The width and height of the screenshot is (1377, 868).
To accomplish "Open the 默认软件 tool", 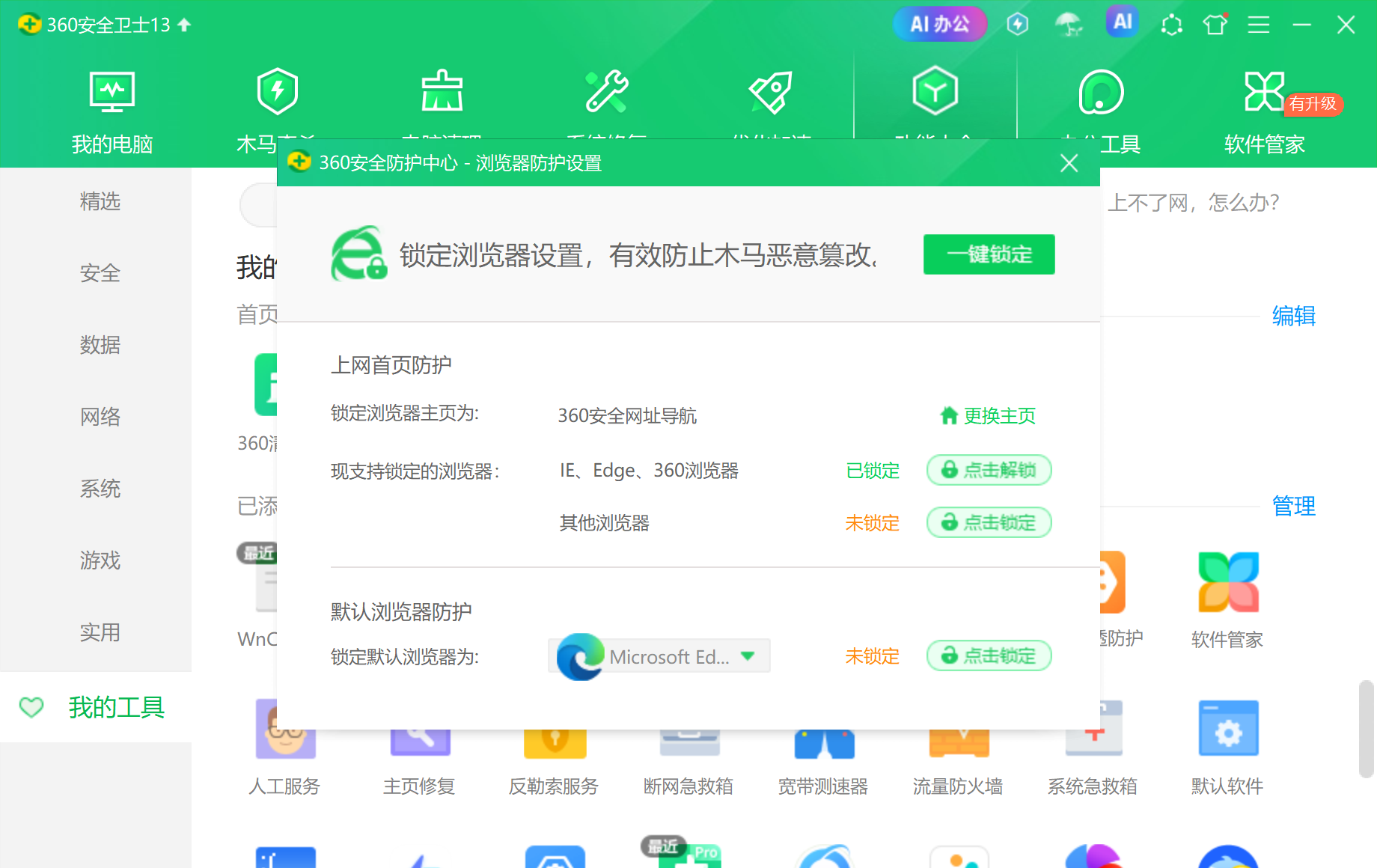I will click(x=1227, y=748).
